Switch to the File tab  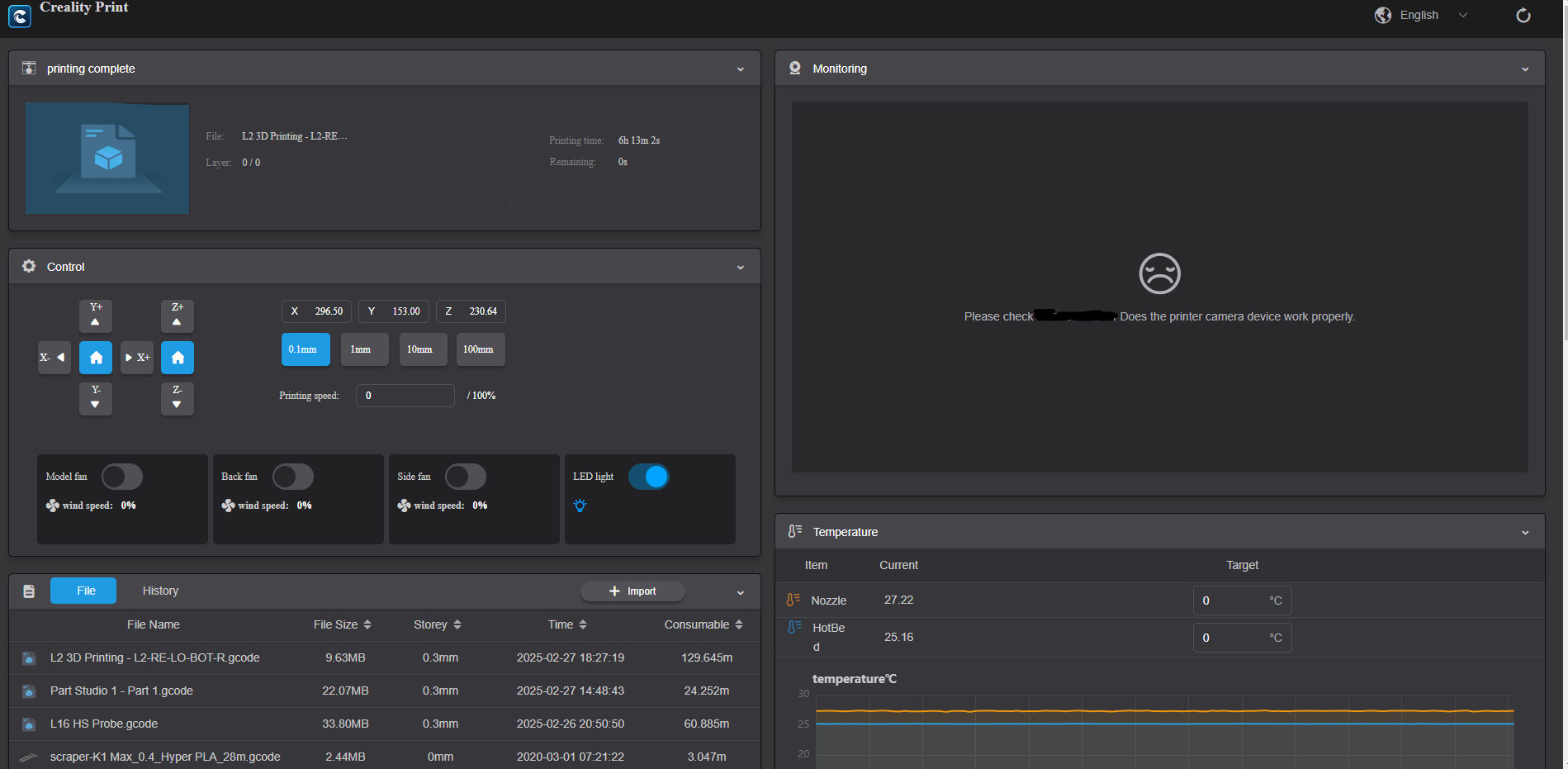83,591
